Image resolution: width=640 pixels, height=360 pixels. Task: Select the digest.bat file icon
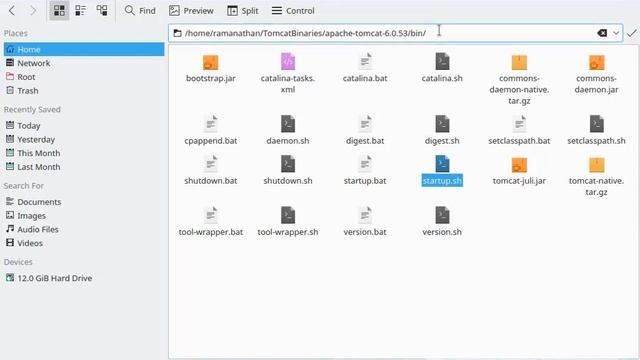coord(365,124)
